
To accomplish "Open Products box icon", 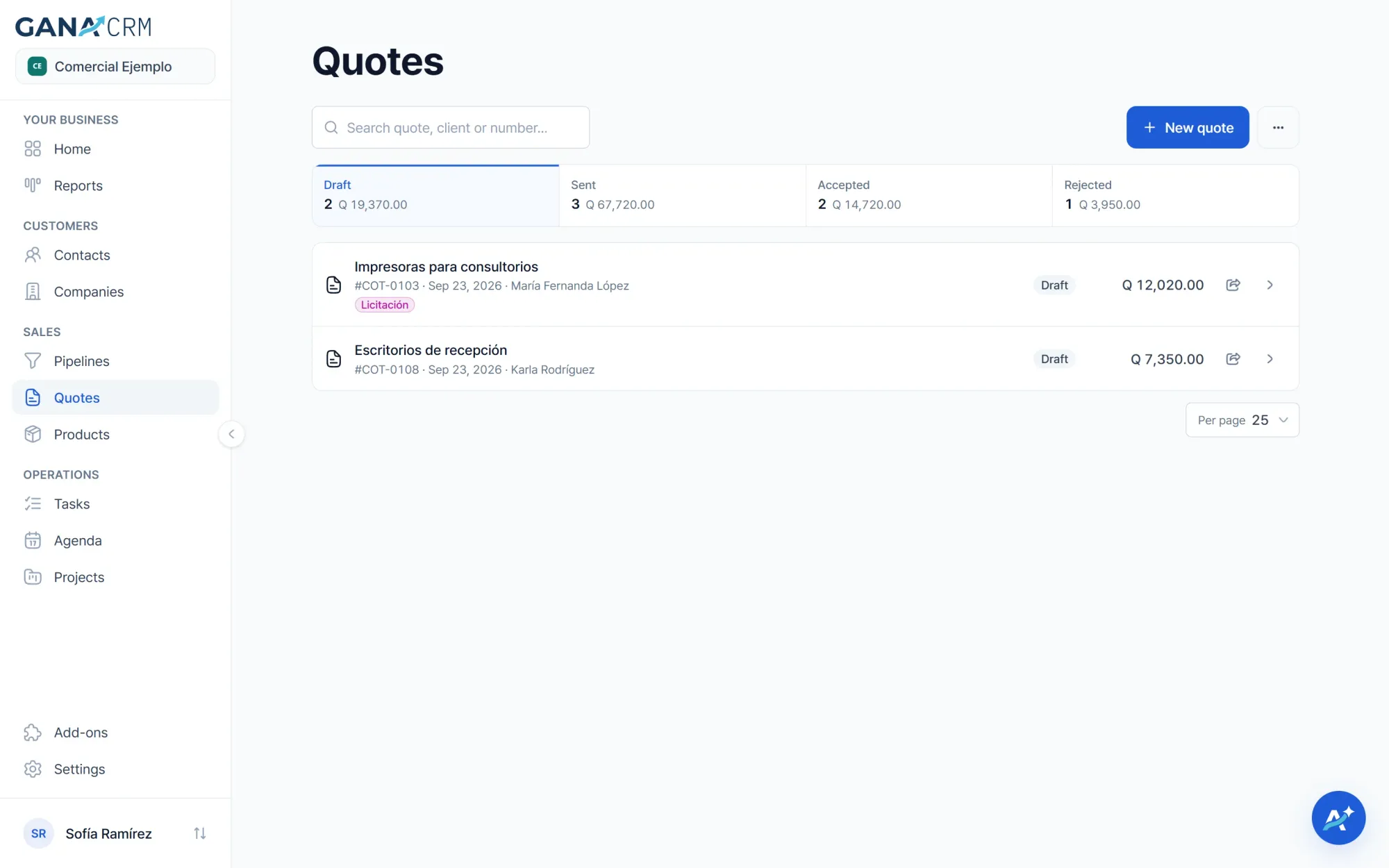I will 33,435.
